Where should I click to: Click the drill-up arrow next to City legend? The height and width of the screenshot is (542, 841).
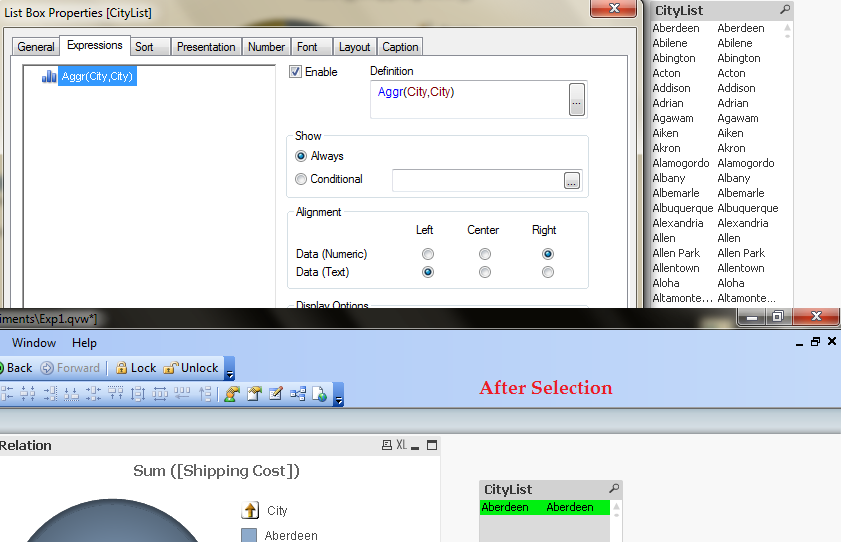click(x=250, y=510)
